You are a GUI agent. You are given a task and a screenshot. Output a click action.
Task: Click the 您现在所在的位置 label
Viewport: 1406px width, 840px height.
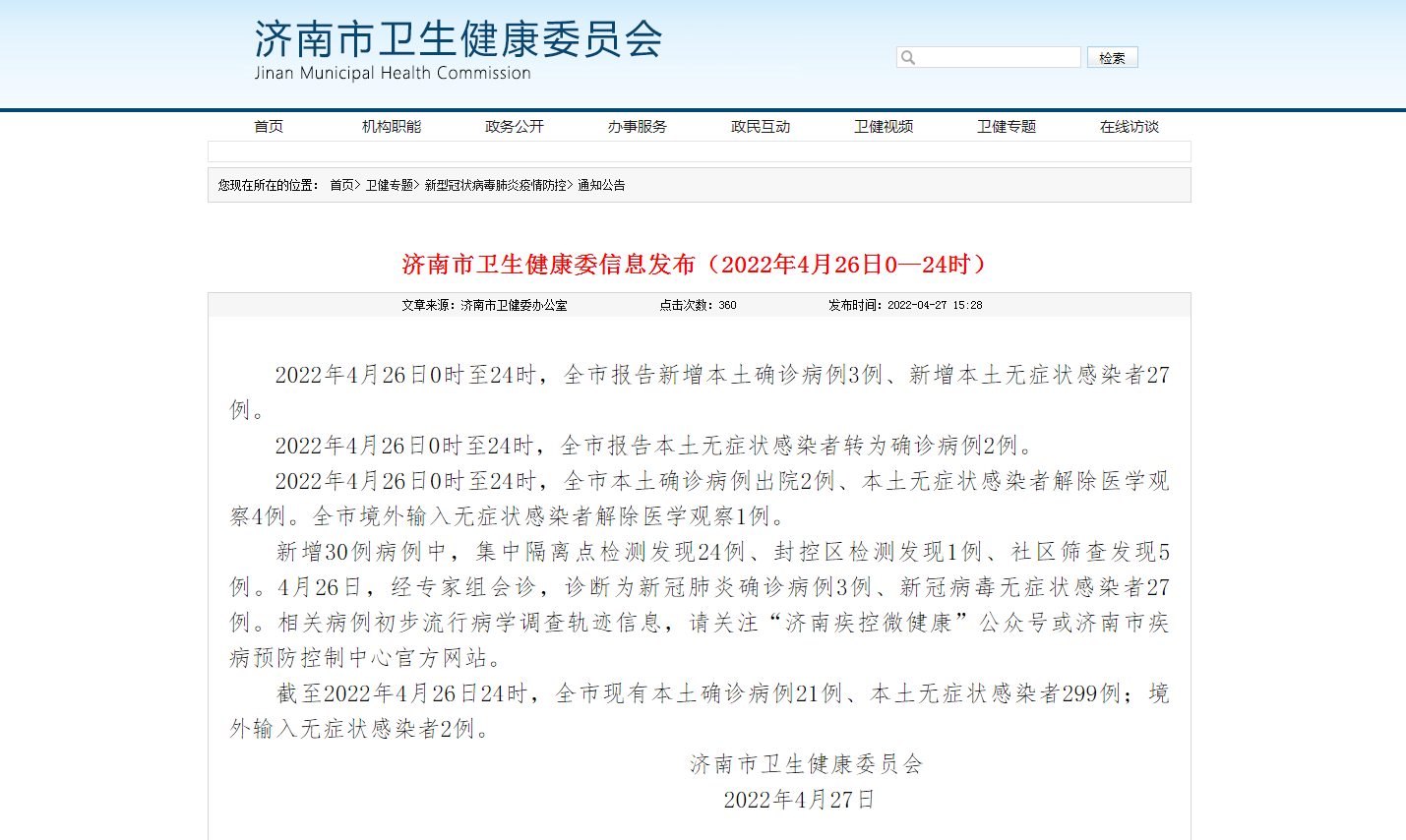point(268,185)
